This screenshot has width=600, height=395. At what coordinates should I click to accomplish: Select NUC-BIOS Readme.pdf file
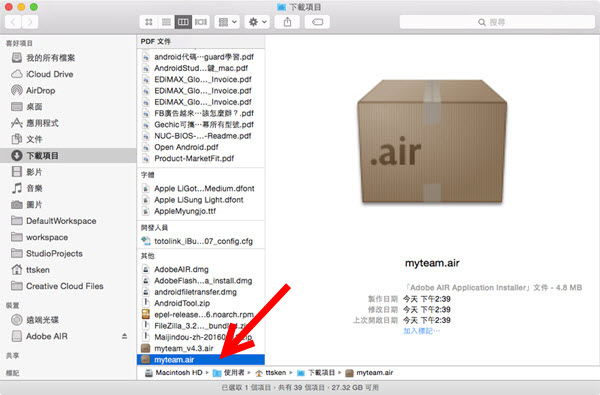(201, 136)
